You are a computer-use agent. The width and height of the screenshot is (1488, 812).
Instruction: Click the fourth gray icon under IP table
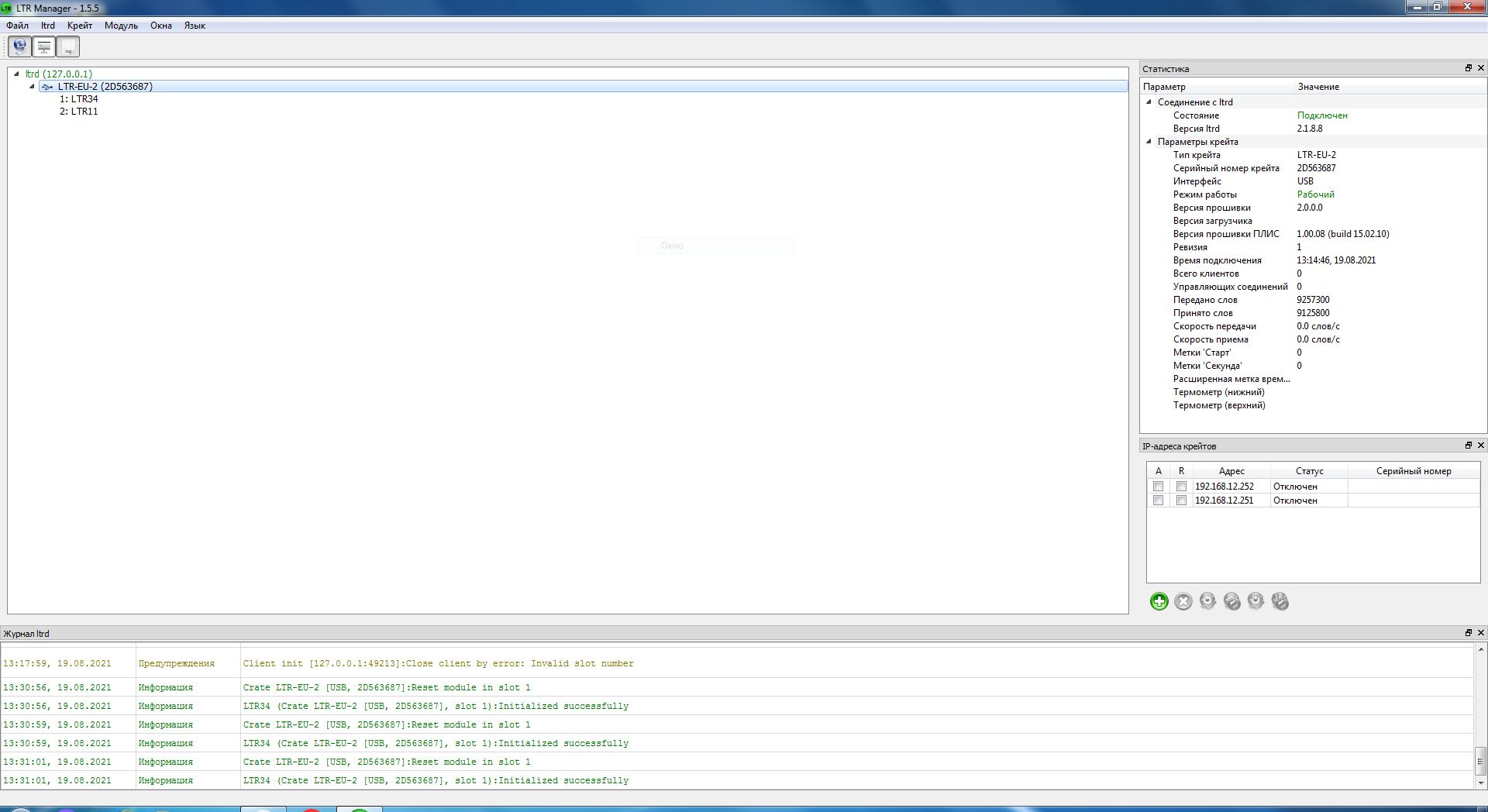coord(1231,601)
